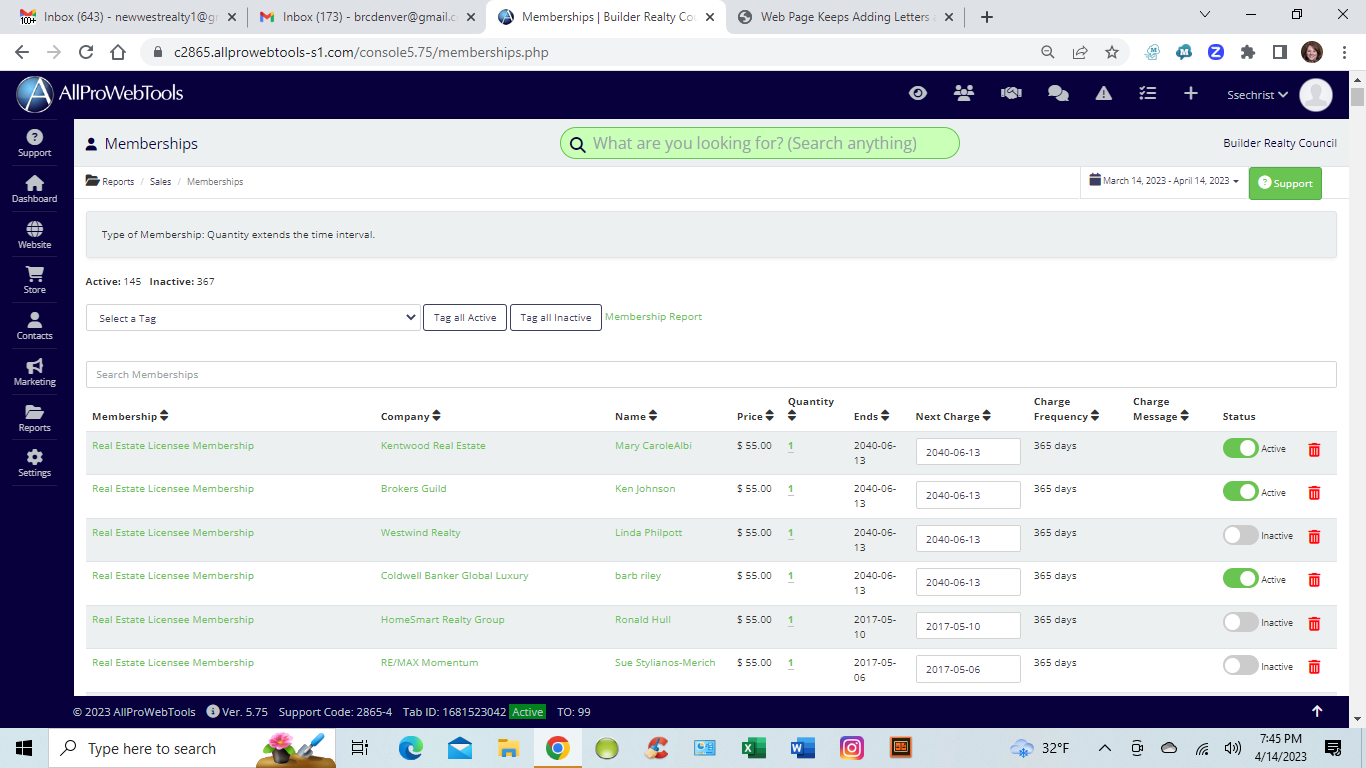Open the Select a Tag dropdown
The image size is (1366, 768).
[253, 317]
